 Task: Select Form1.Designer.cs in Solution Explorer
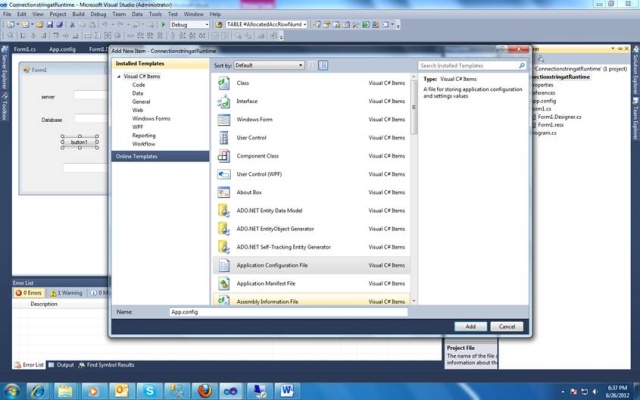tap(559, 117)
